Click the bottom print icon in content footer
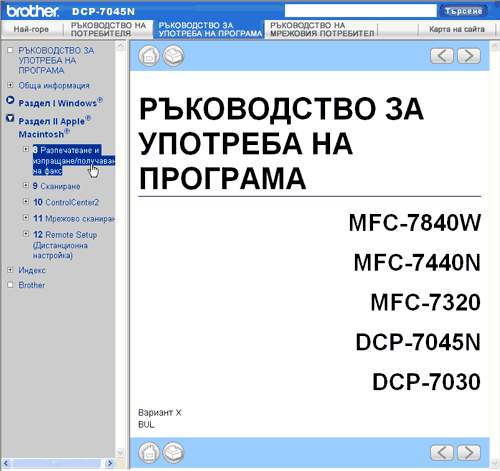The height and width of the screenshot is (471, 500). point(173,453)
